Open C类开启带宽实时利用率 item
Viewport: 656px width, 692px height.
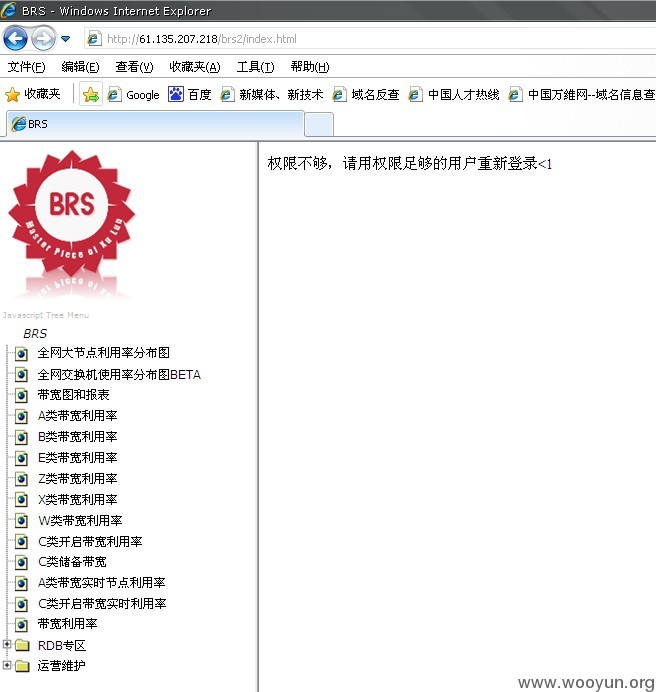pyautogui.click(x=102, y=603)
